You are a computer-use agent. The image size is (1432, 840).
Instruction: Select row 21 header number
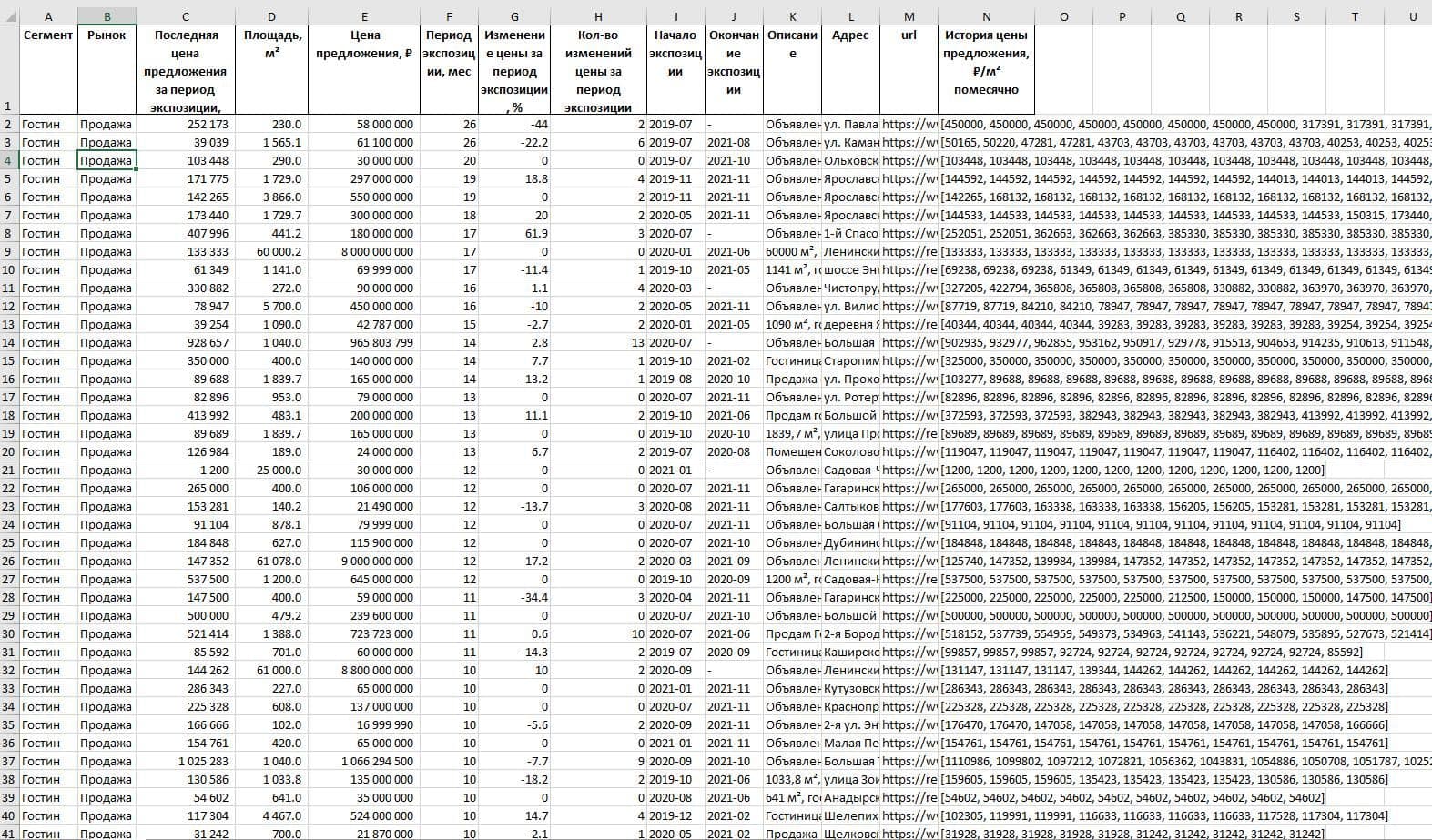9,470
